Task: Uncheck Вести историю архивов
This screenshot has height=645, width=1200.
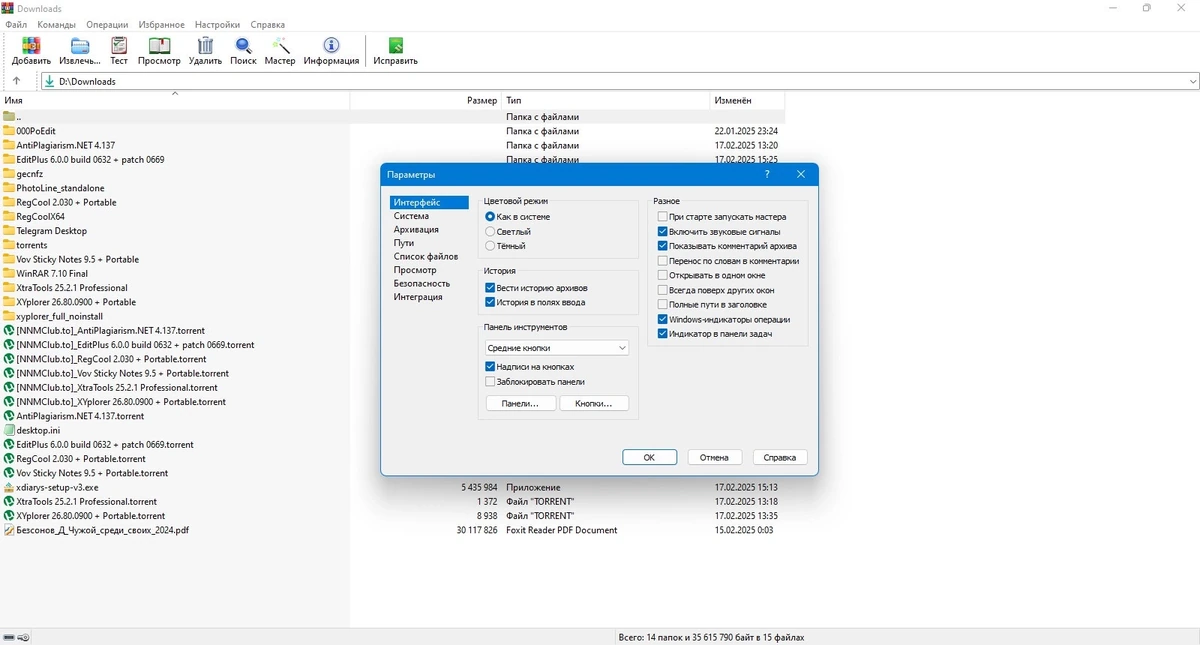Action: click(x=490, y=288)
